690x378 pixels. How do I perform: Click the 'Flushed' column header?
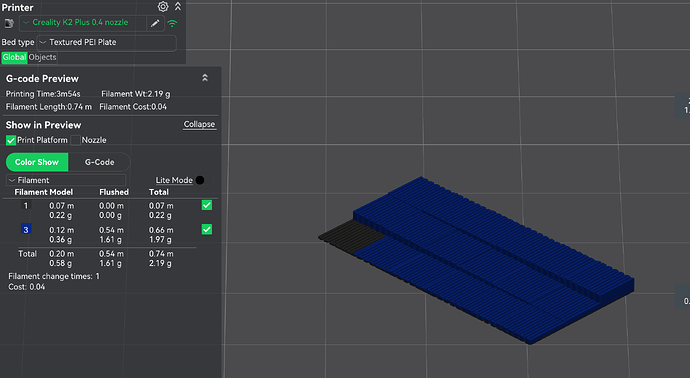(114, 192)
